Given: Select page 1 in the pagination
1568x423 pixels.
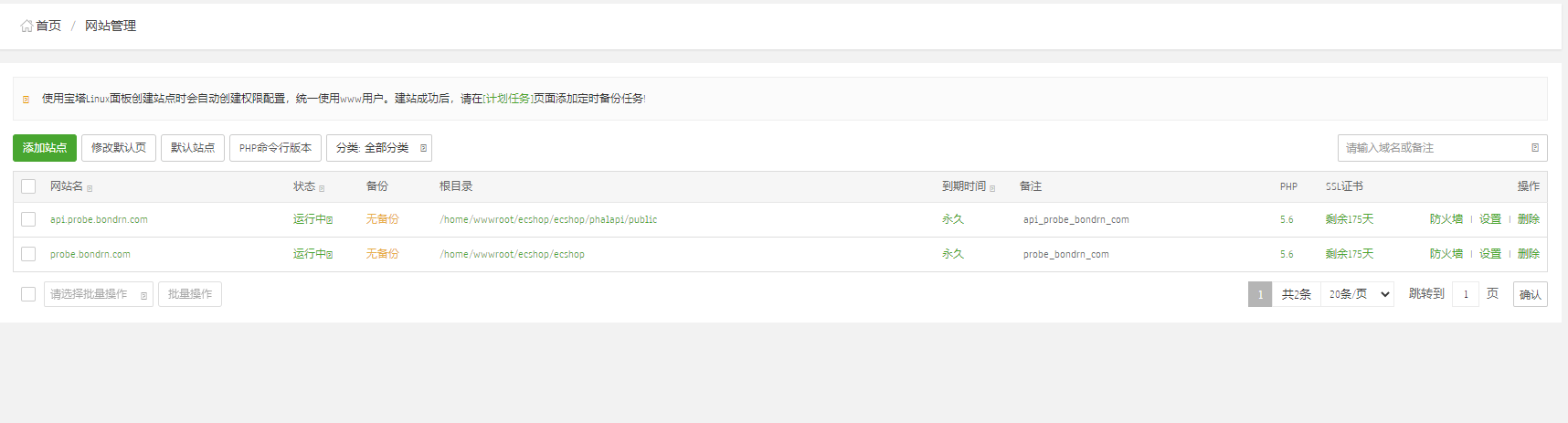Looking at the screenshot, I should [1260, 294].
